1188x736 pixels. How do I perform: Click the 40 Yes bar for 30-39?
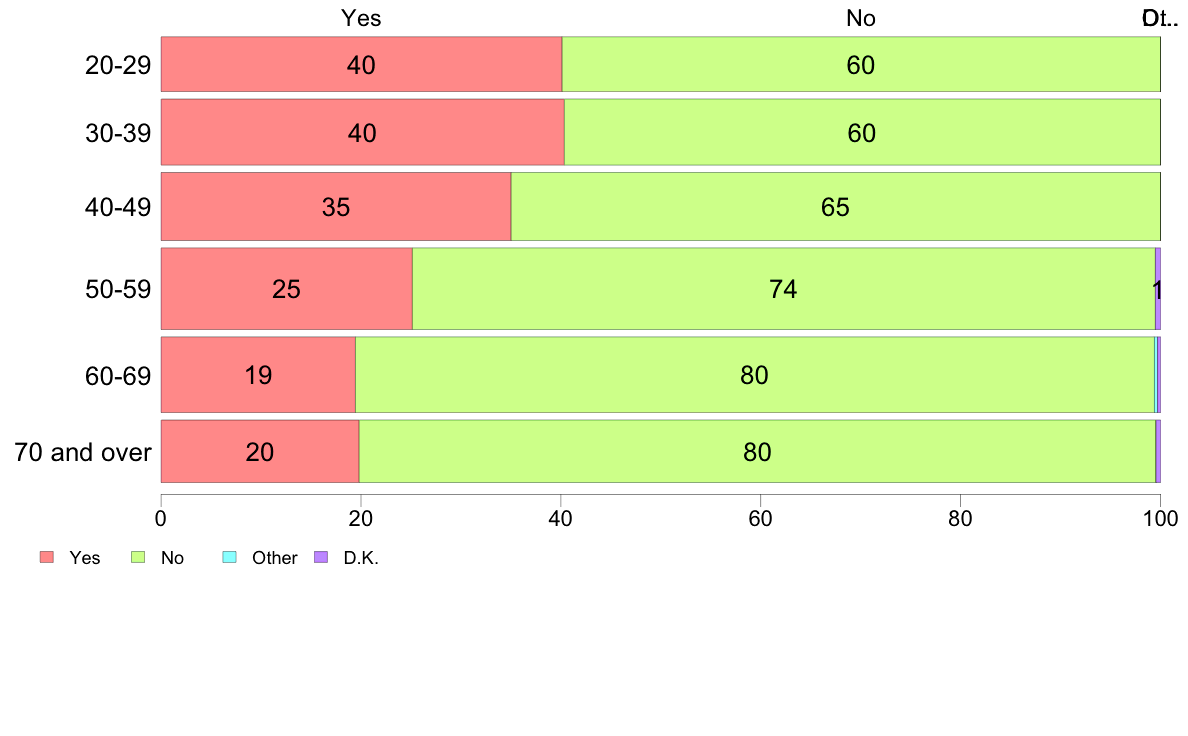click(363, 132)
